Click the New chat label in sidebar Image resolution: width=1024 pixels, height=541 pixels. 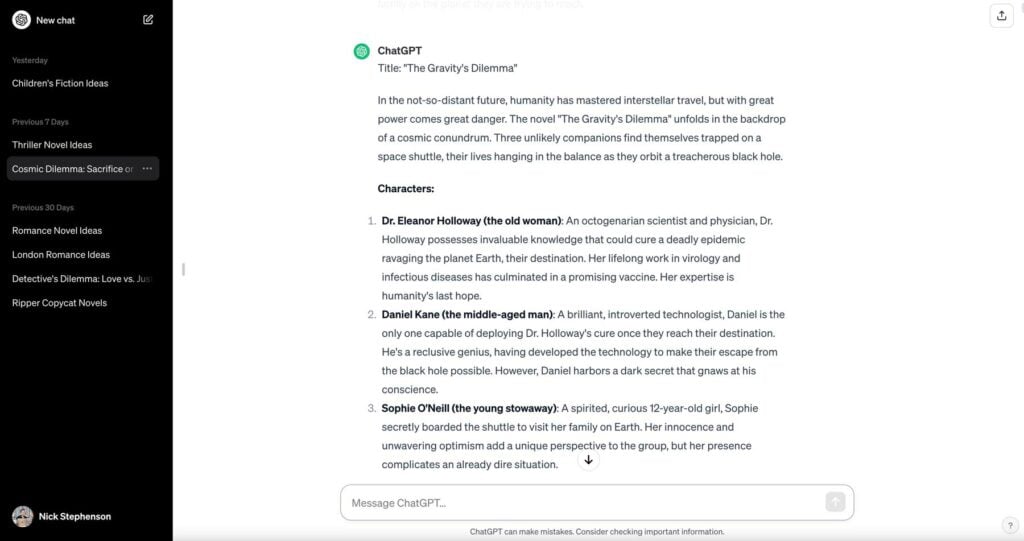56,20
